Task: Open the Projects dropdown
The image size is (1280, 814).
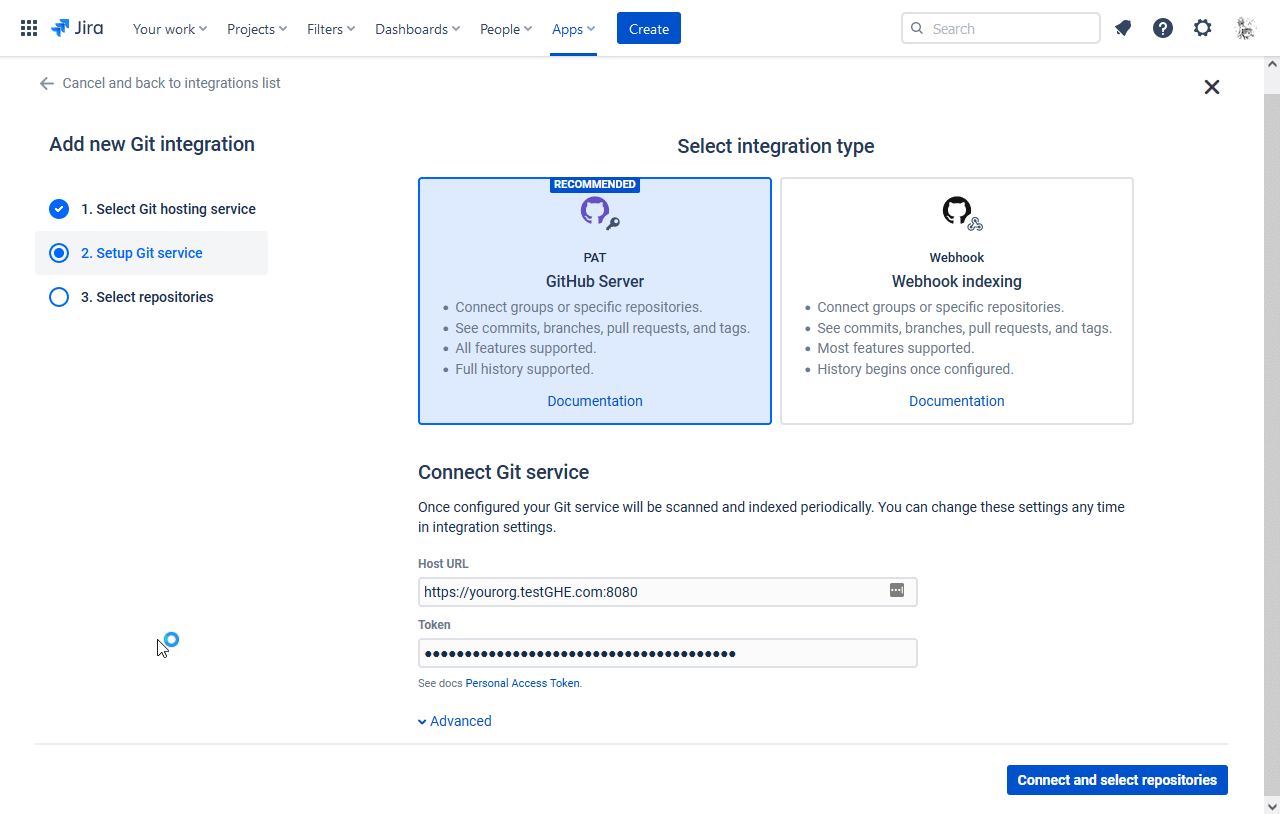Action: 257,29
